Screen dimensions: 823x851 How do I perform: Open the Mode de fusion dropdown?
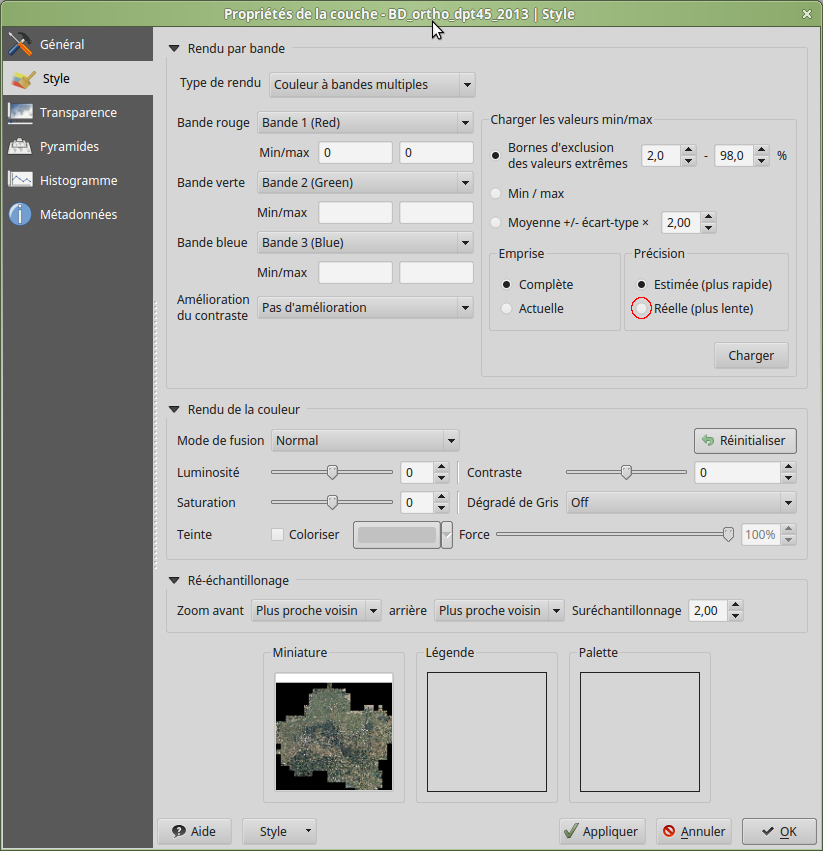(364, 440)
